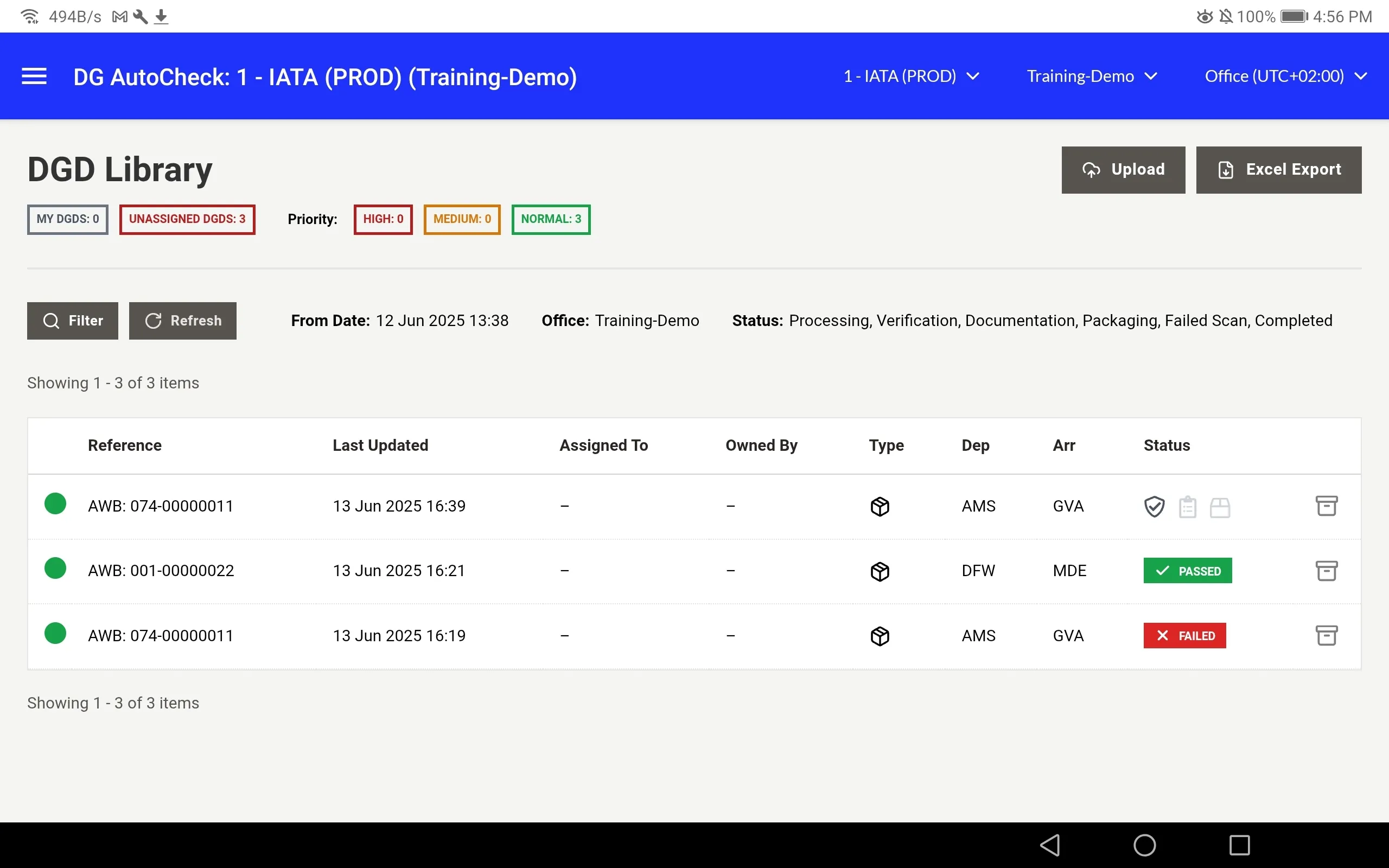Click the package type icon for 16:19 row

880,636
